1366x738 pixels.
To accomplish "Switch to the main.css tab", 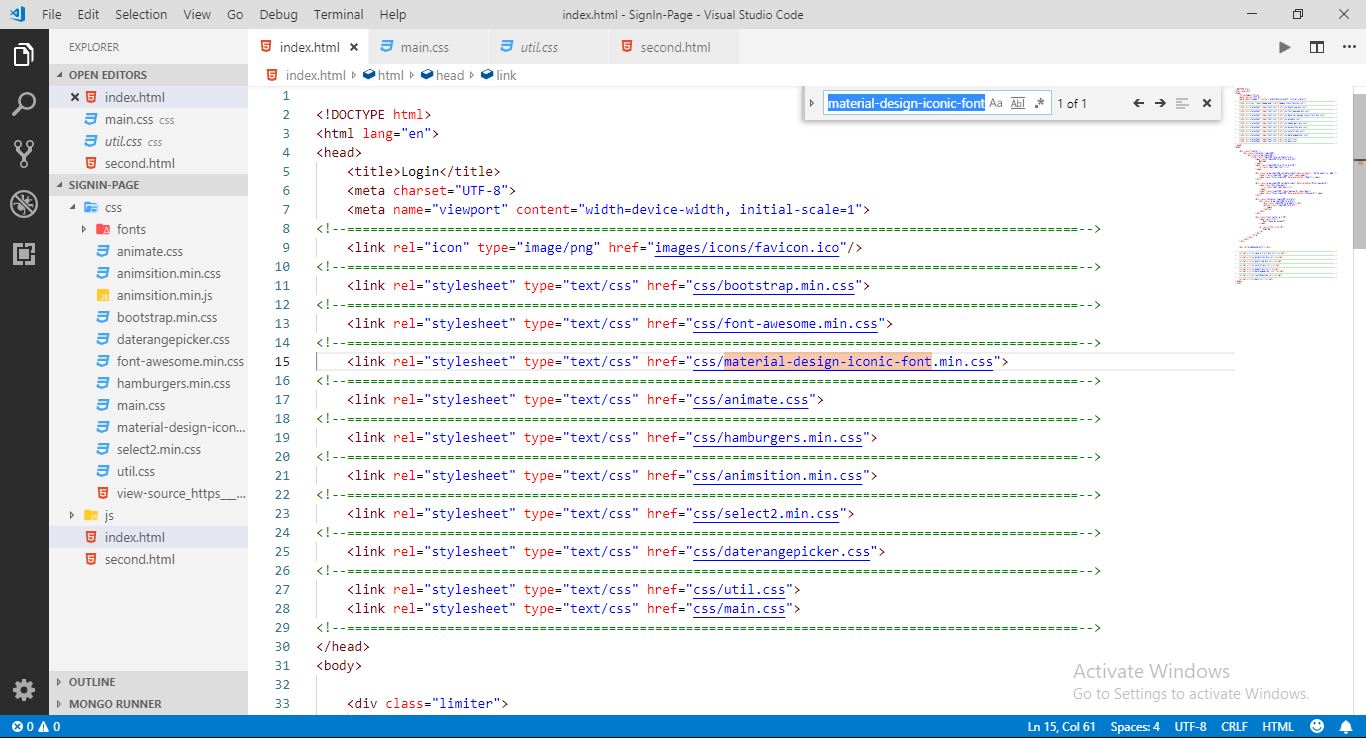I will [x=424, y=47].
